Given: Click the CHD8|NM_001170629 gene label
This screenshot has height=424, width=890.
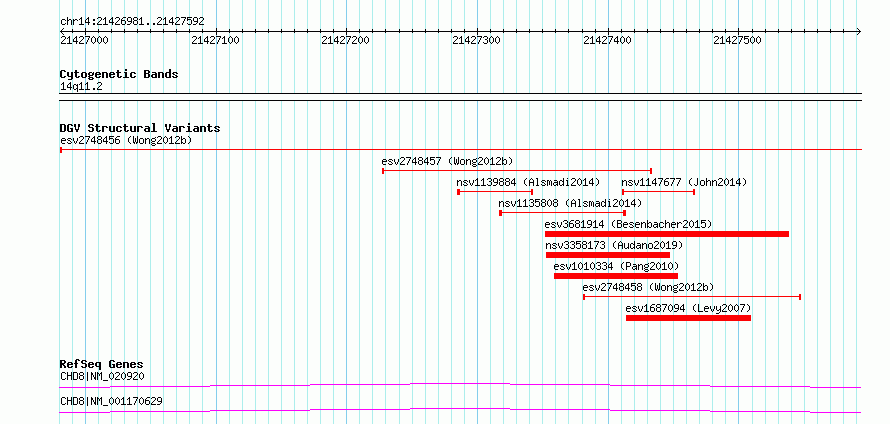Looking at the screenshot, I should (111, 401).
